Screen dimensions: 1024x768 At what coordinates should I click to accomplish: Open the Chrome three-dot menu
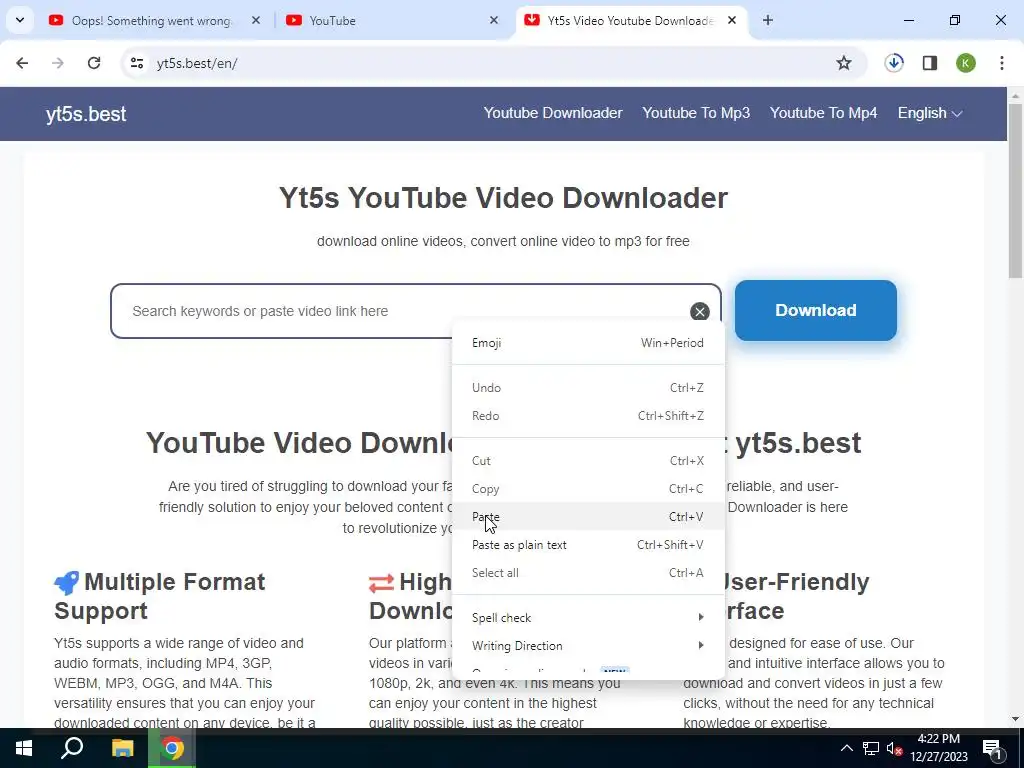pos(1002,63)
